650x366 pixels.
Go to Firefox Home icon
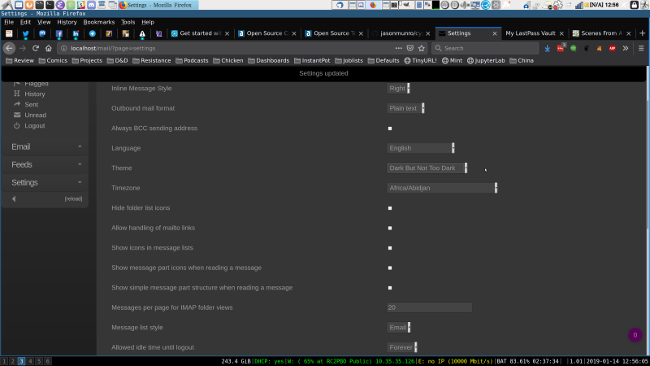click(x=49, y=48)
